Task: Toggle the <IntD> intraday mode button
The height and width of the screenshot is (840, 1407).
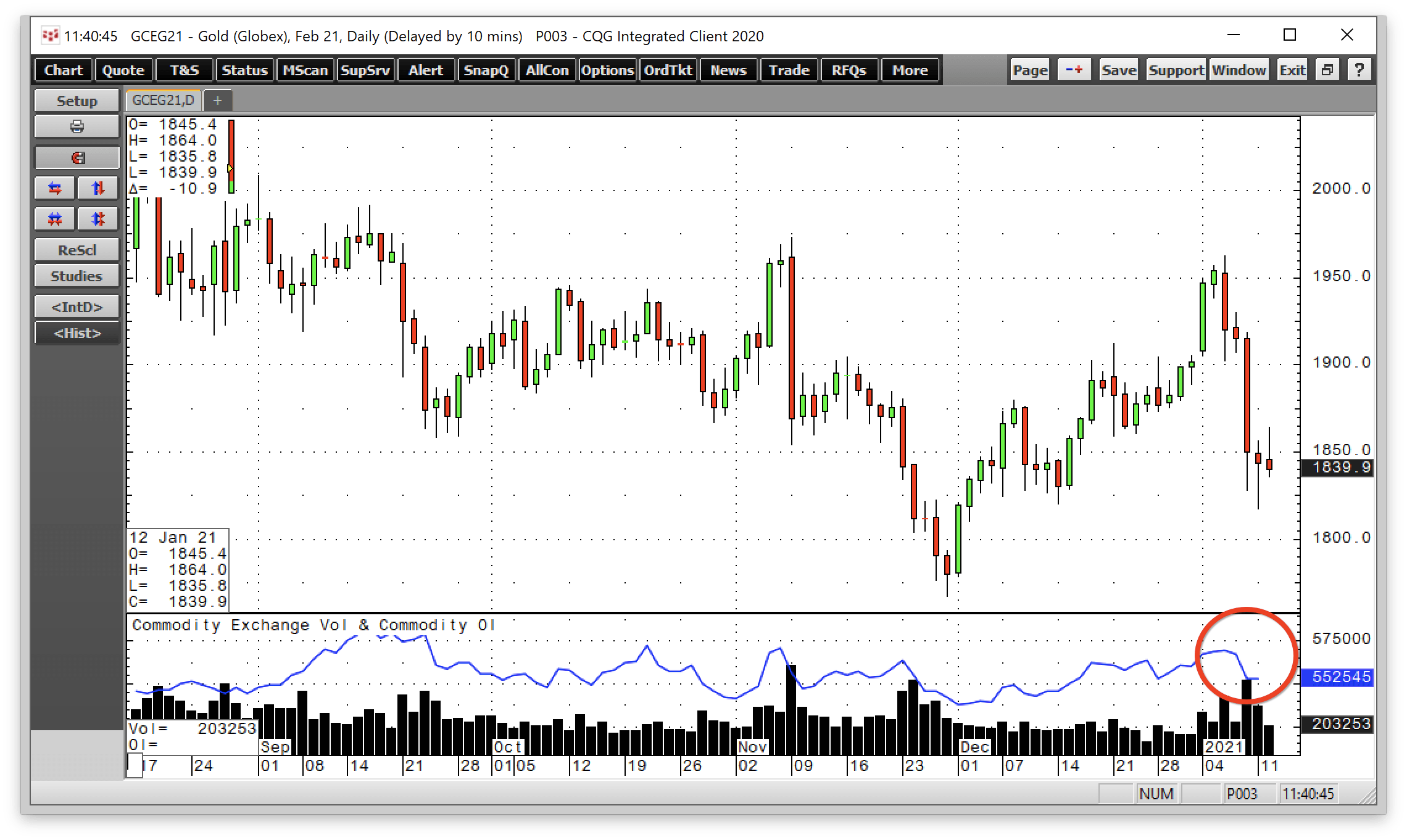Action: pyautogui.click(x=77, y=307)
